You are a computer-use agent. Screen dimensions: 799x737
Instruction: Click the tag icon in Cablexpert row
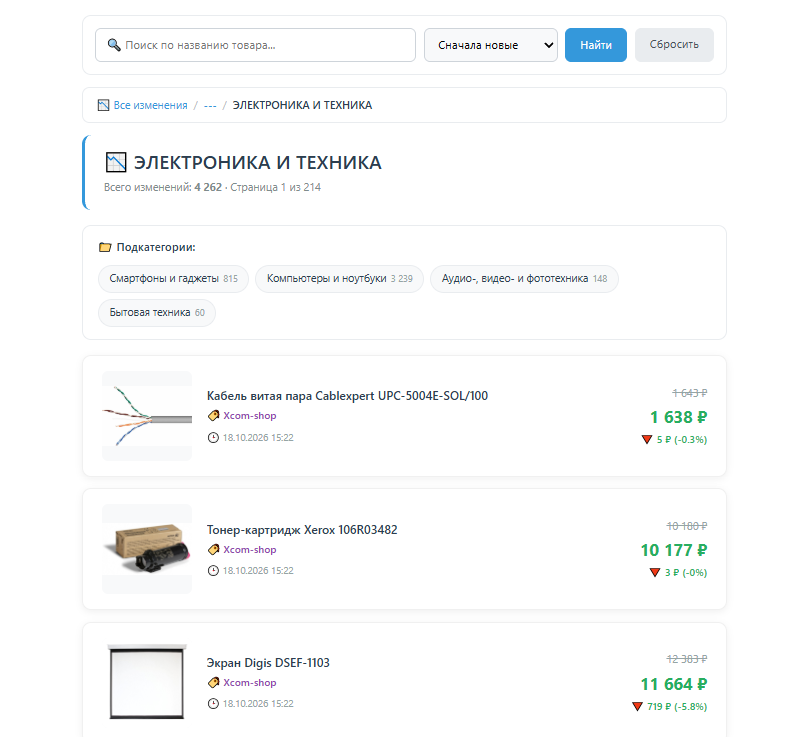tap(214, 415)
